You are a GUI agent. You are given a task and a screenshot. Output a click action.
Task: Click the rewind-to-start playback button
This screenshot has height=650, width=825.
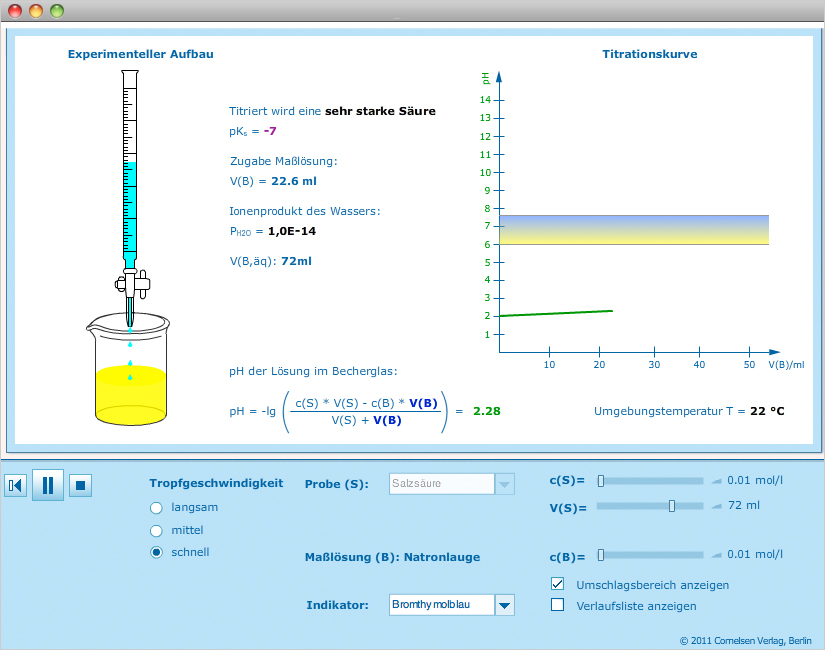[15, 486]
